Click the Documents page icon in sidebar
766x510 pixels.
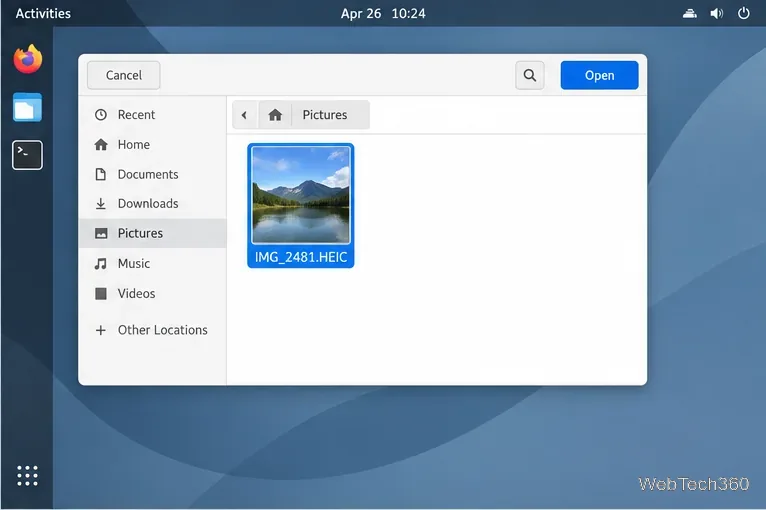[x=101, y=174]
